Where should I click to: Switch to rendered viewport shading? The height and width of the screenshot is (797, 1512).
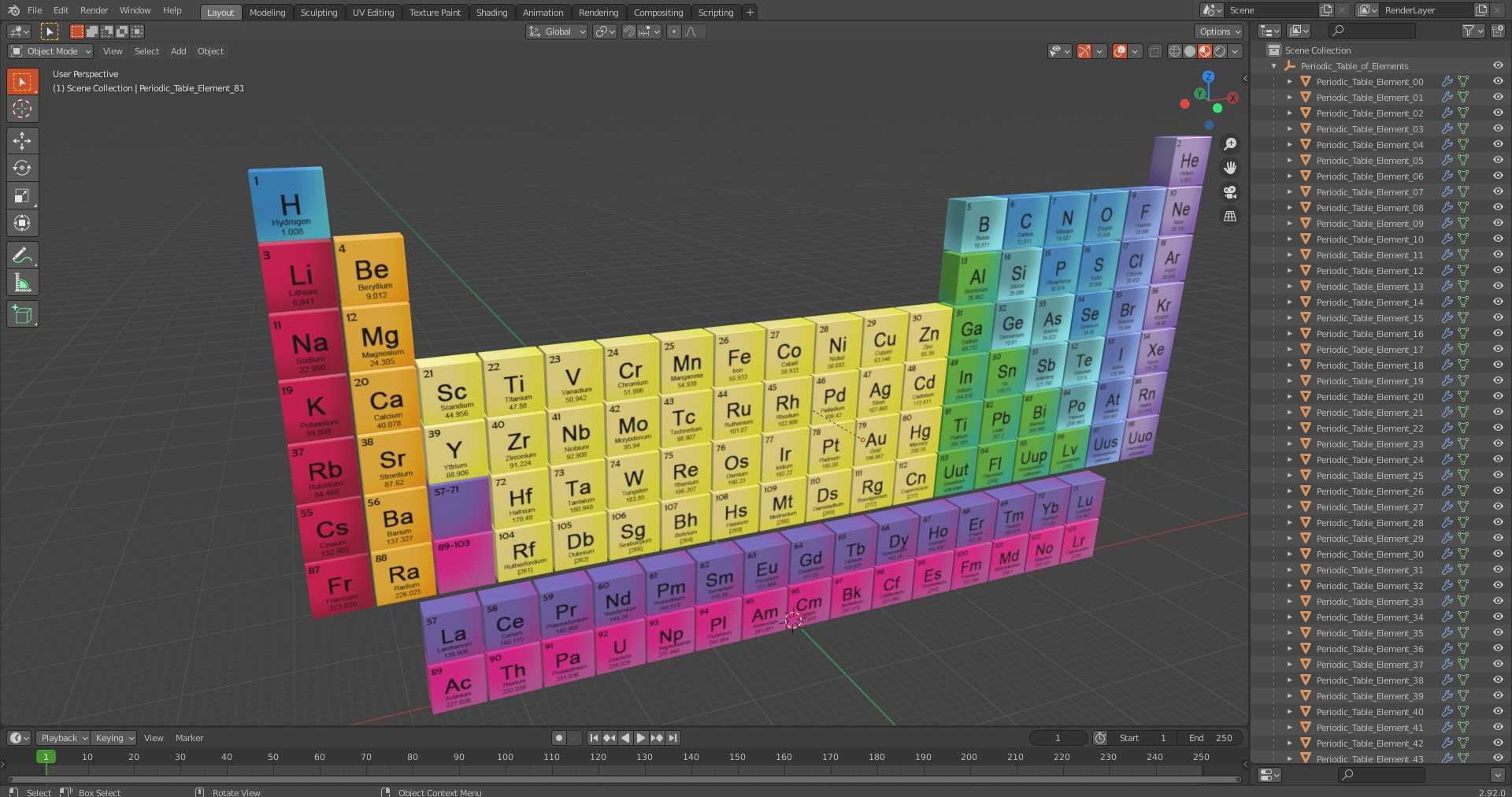tap(1220, 51)
